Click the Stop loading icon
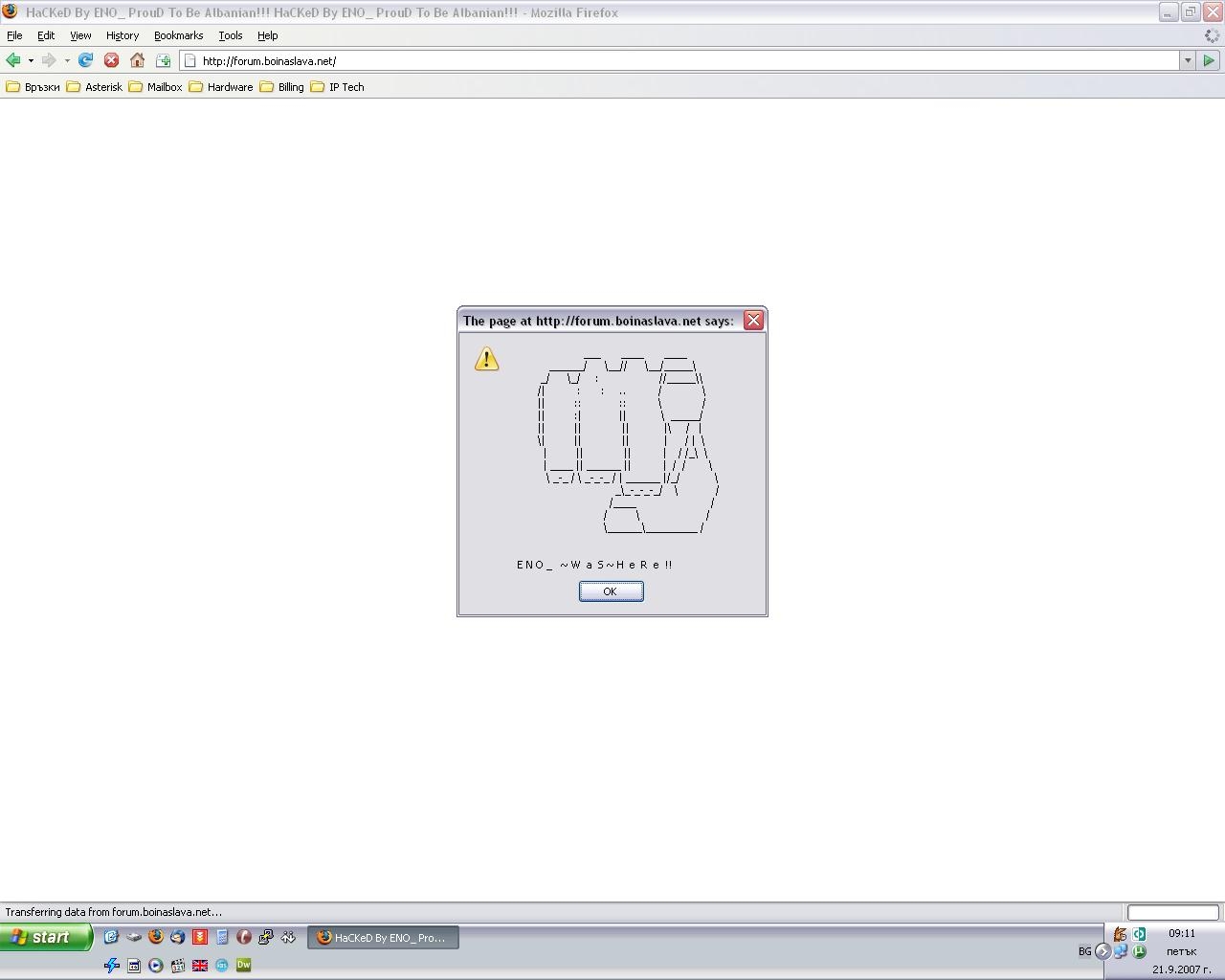1225x980 pixels. tap(111, 60)
